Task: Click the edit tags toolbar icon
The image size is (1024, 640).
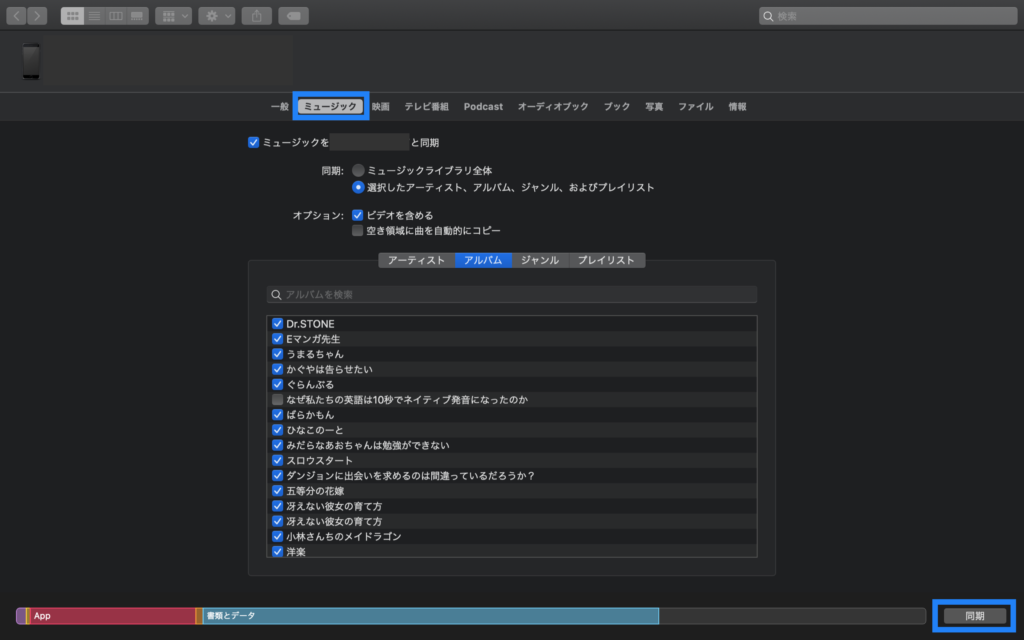Action: pyautogui.click(x=294, y=16)
